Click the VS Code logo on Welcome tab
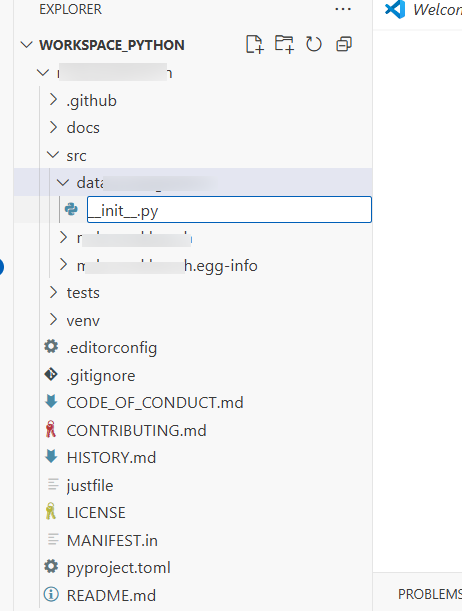Viewport: 462px width, 611px height. click(395, 9)
